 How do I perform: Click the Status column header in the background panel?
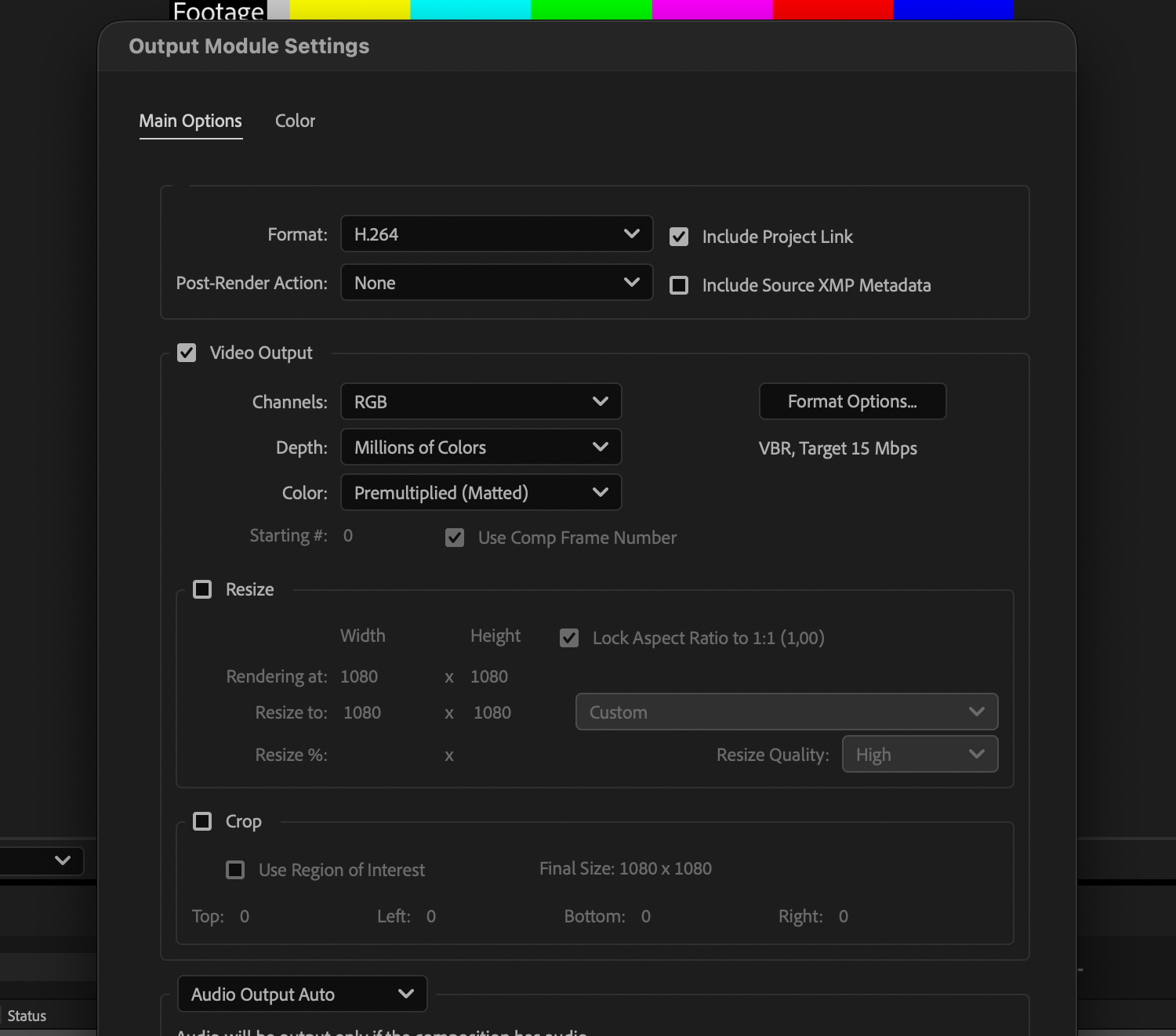(27, 1016)
